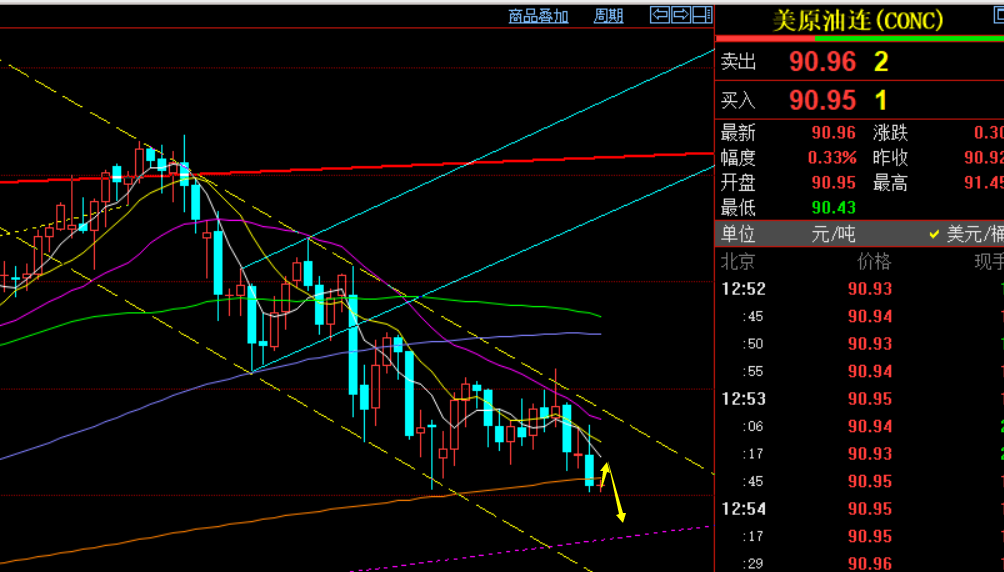Viewport: 1004px width, 572px height.
Task: Click the :50 tick row price 90.93
Action: (x=870, y=344)
